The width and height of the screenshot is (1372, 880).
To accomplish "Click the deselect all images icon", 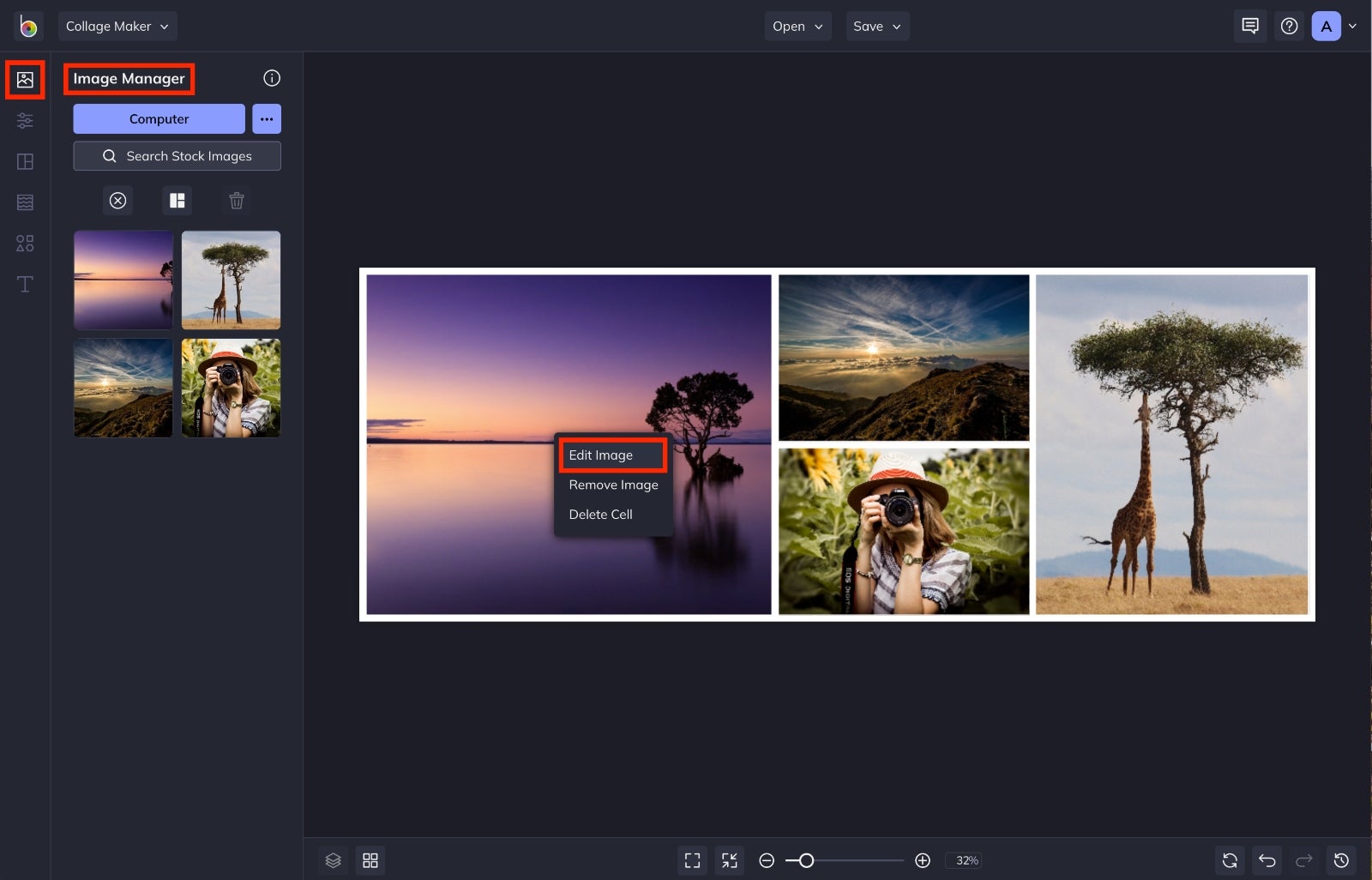I will pos(117,200).
